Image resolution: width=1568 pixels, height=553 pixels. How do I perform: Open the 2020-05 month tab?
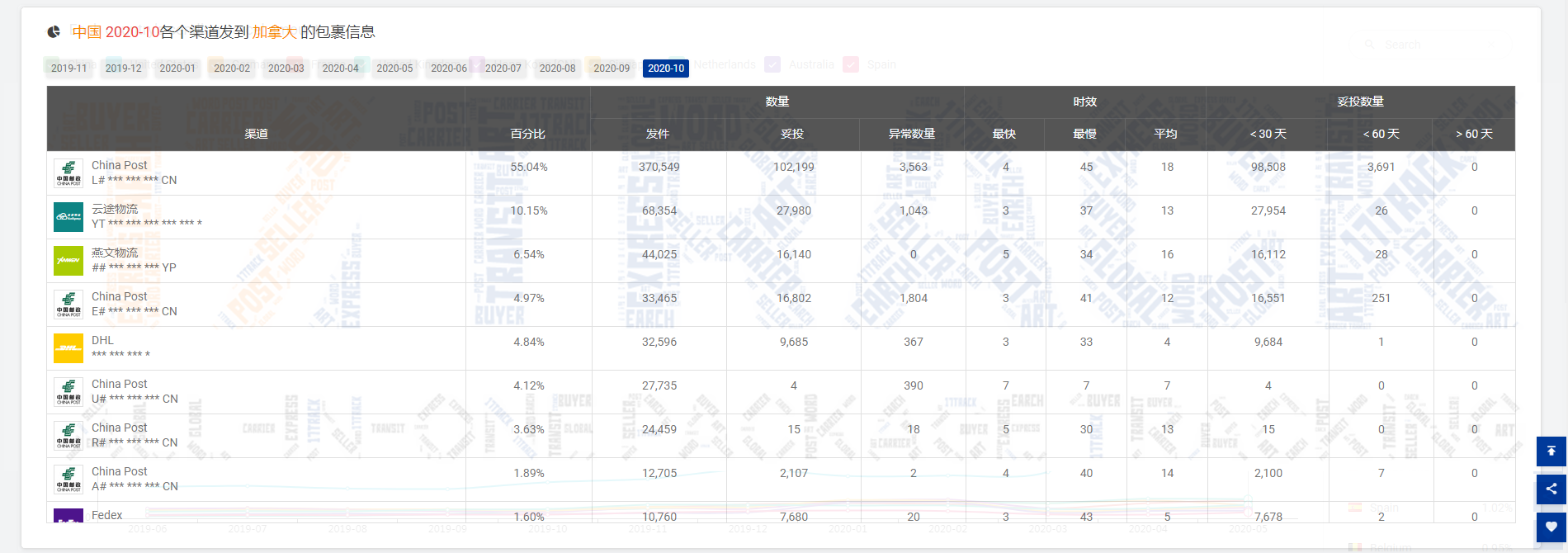[x=394, y=69]
